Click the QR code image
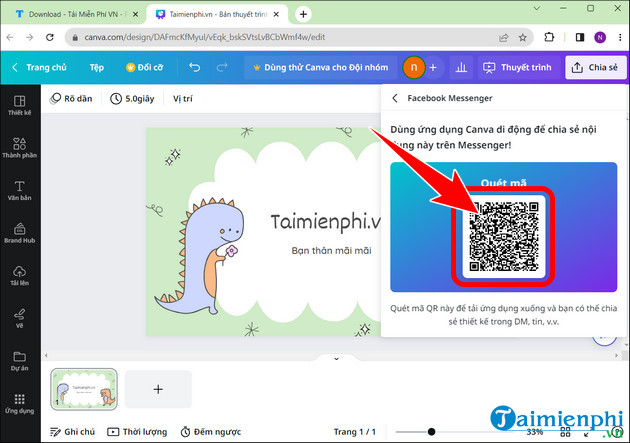This screenshot has height=443, width=630. click(504, 236)
